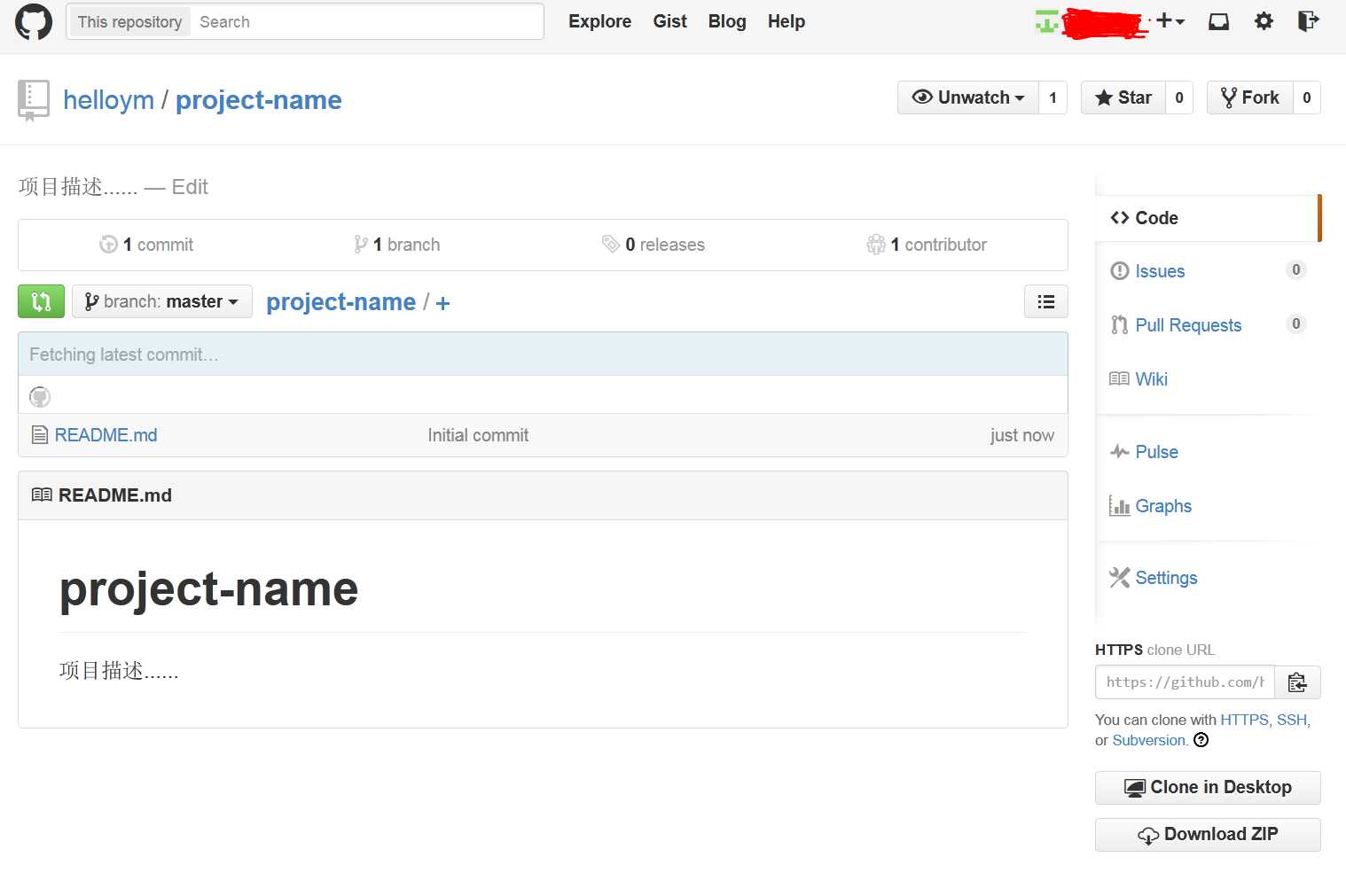Open the create-new plus dropdown in header
The image size is (1346, 896).
pyautogui.click(x=1170, y=21)
